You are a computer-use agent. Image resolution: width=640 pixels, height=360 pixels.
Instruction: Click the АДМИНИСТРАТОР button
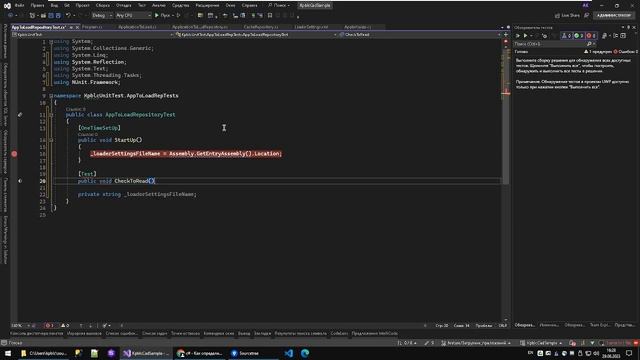pyautogui.click(x=614, y=16)
